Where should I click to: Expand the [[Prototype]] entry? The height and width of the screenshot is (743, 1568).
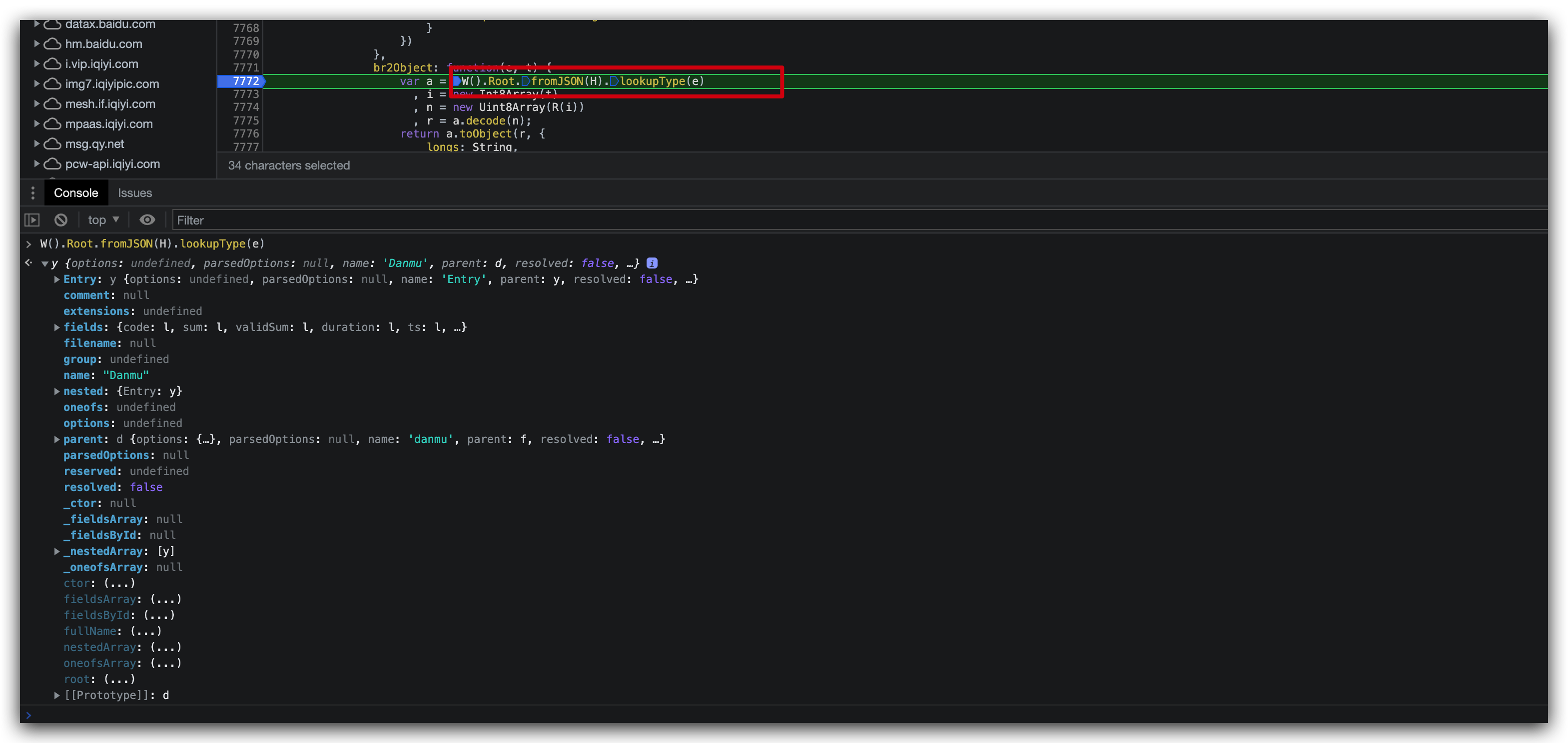56,695
